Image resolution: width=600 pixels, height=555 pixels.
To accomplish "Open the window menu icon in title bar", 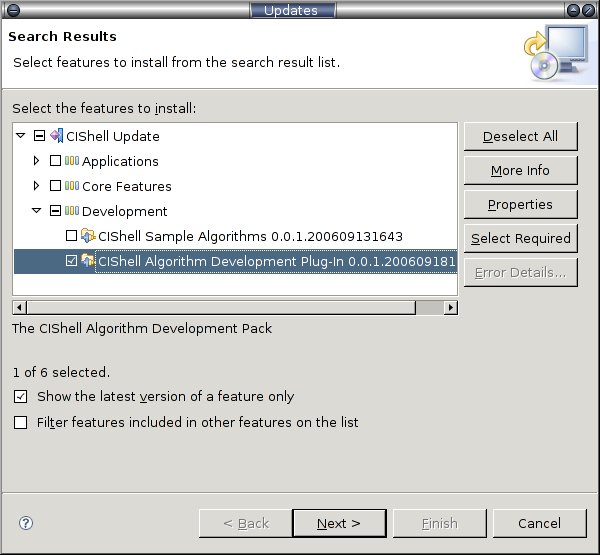I will point(13,10).
